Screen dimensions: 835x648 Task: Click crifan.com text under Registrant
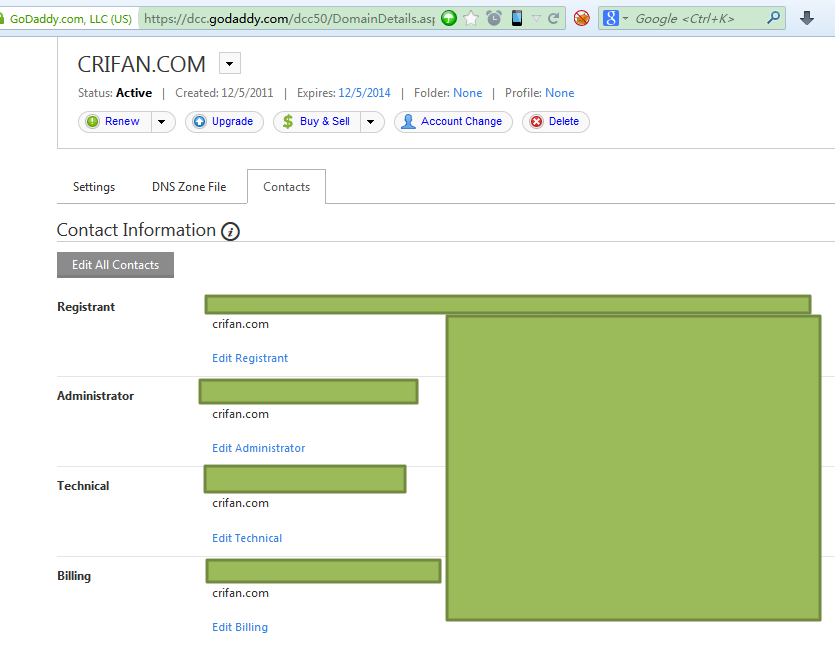click(240, 324)
